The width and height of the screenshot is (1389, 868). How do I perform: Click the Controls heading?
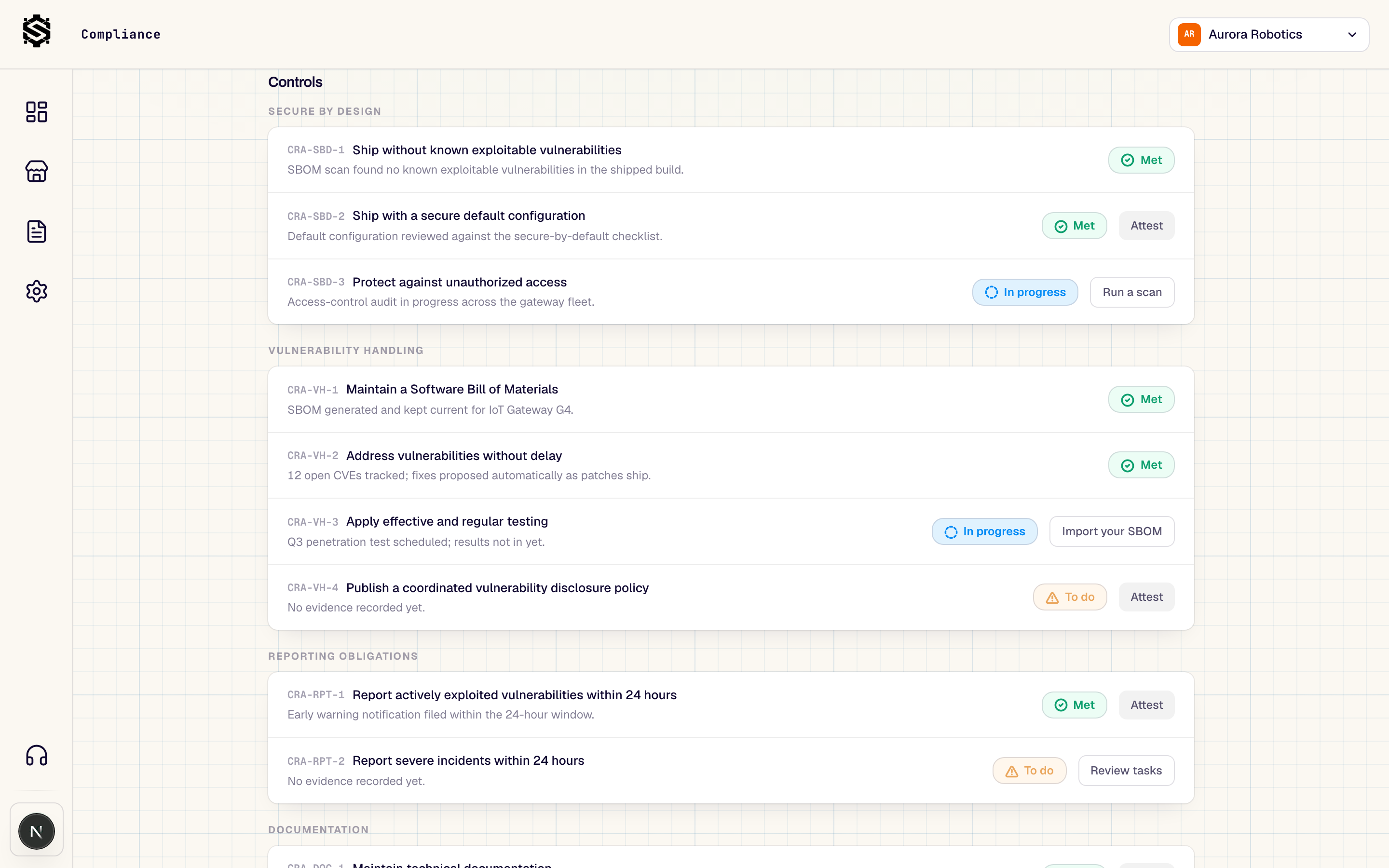point(295,82)
